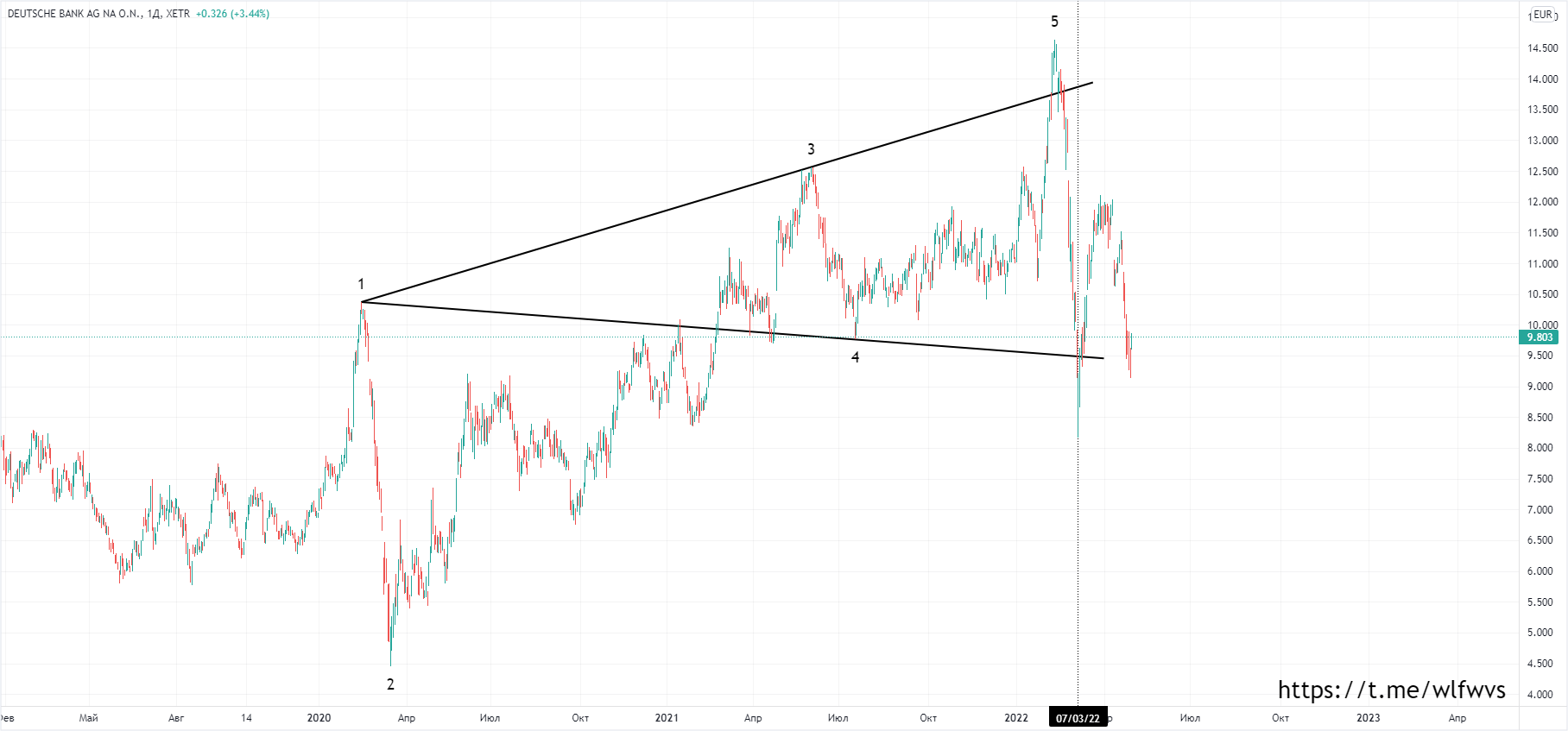Click wave label 5 at the peak
Image resolution: width=1568 pixels, height=731 pixels.
(1054, 22)
